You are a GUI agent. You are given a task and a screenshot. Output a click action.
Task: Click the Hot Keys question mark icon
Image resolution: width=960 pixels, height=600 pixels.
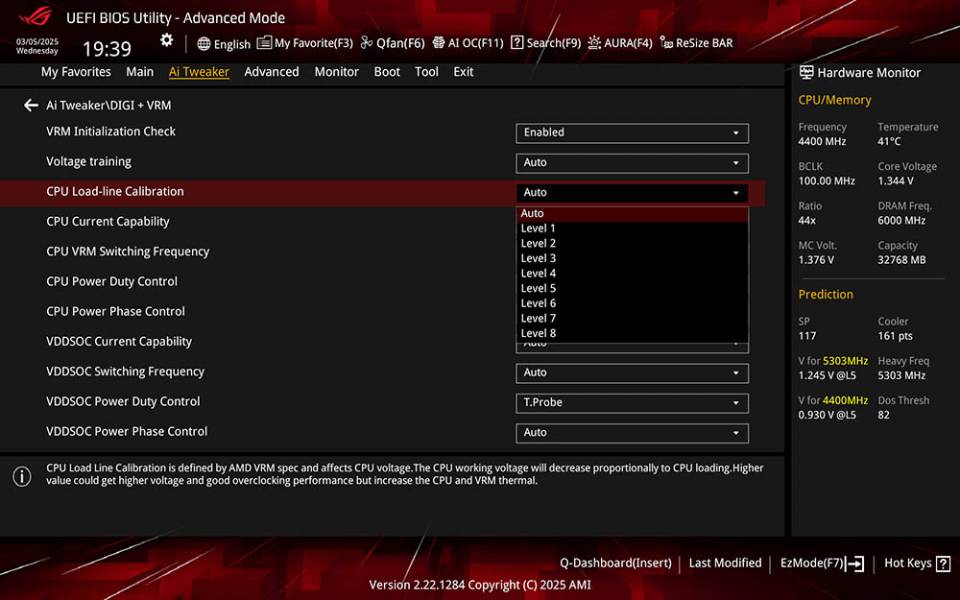(x=943, y=563)
